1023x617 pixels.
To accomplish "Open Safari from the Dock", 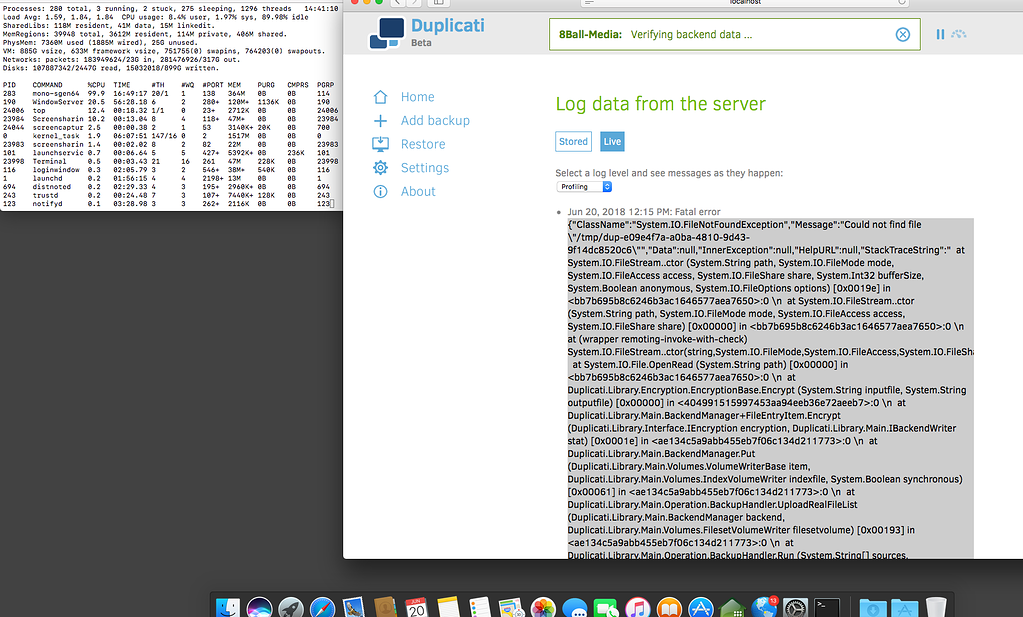I will (x=322, y=607).
